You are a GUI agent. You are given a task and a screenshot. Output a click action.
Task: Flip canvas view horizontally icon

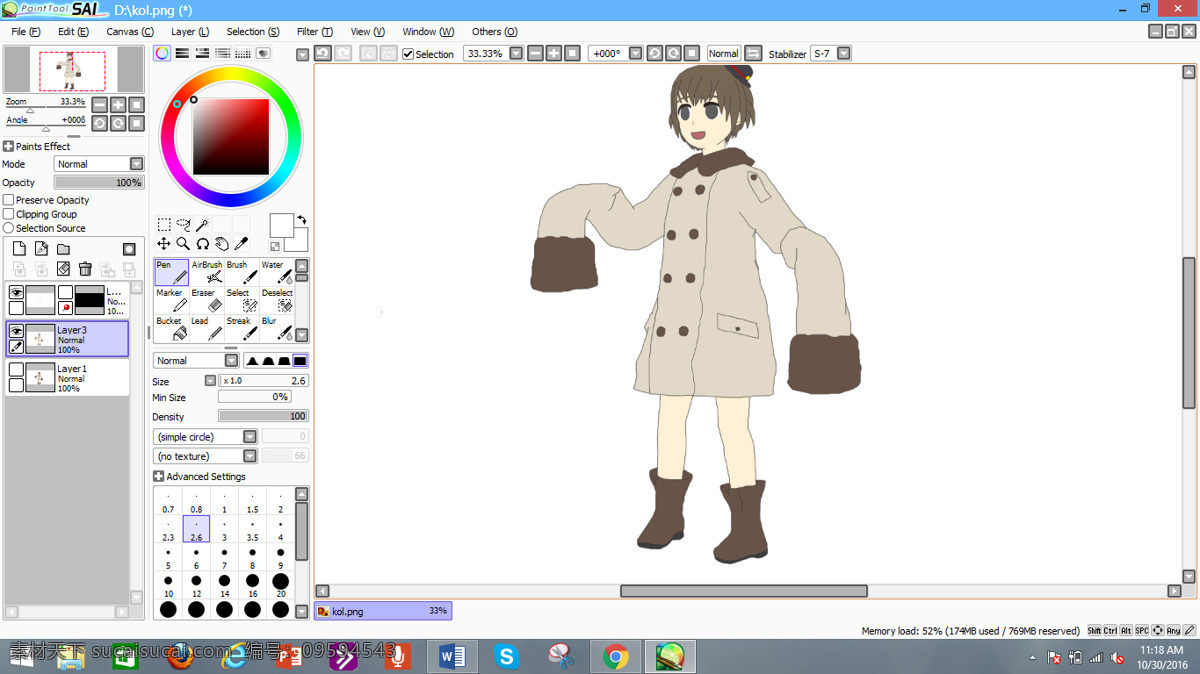coord(753,53)
